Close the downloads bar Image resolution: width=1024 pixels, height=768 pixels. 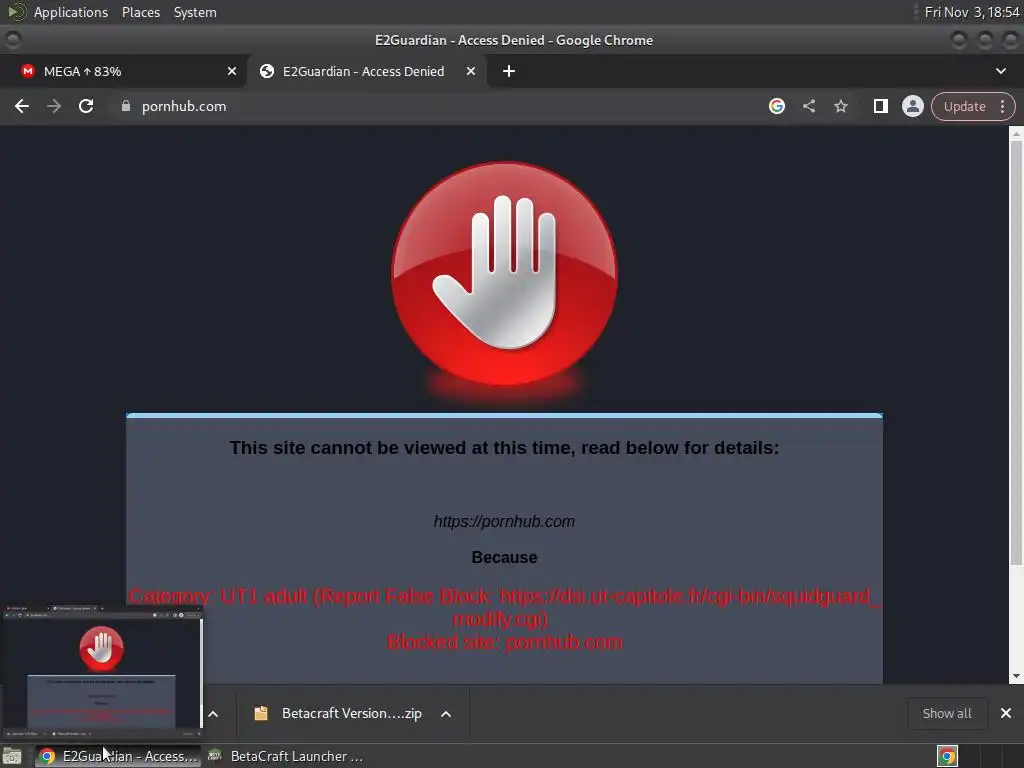[1006, 713]
